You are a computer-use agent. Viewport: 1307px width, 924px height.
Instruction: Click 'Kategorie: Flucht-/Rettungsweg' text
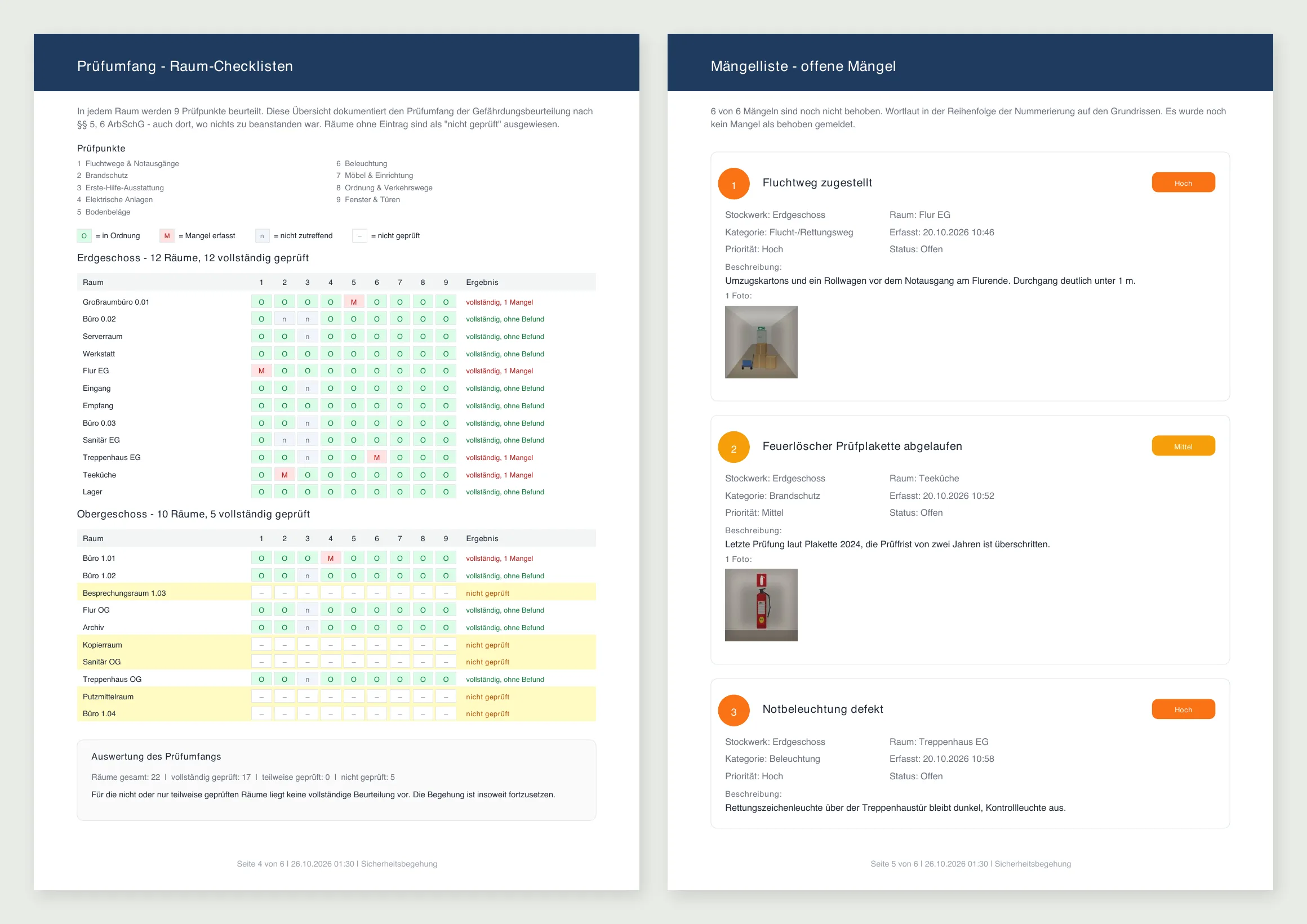[789, 232]
